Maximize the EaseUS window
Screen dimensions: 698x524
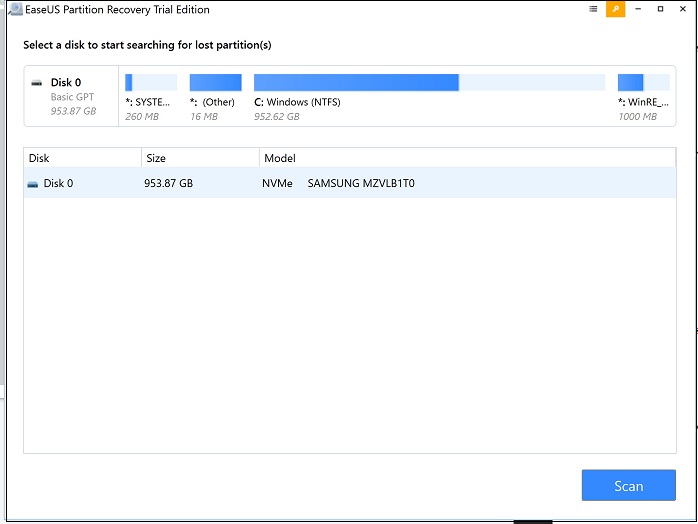pyautogui.click(x=661, y=9)
